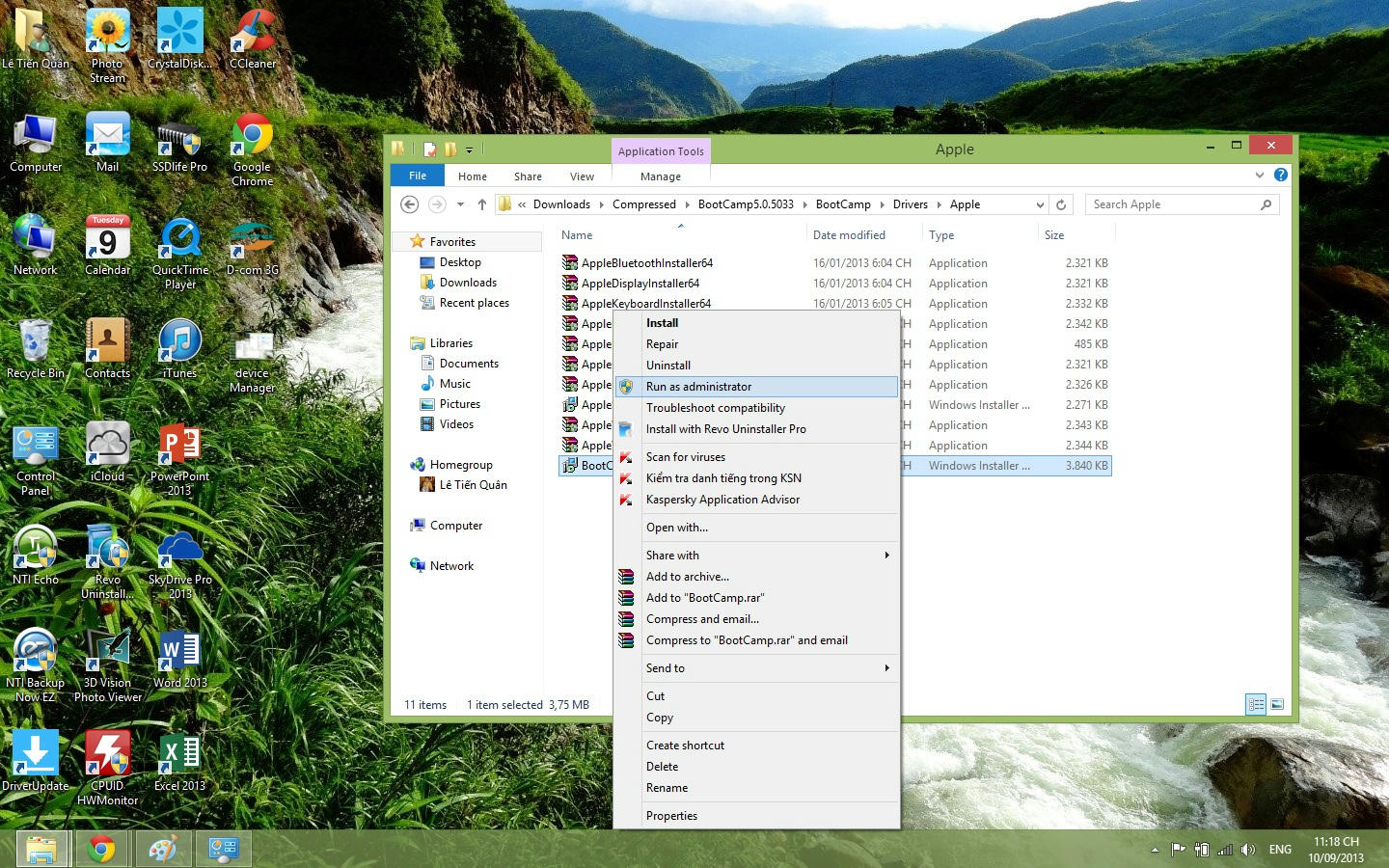Open Excel 2013 desktop shortcut
This screenshot has width=1389, height=868.
point(179,762)
